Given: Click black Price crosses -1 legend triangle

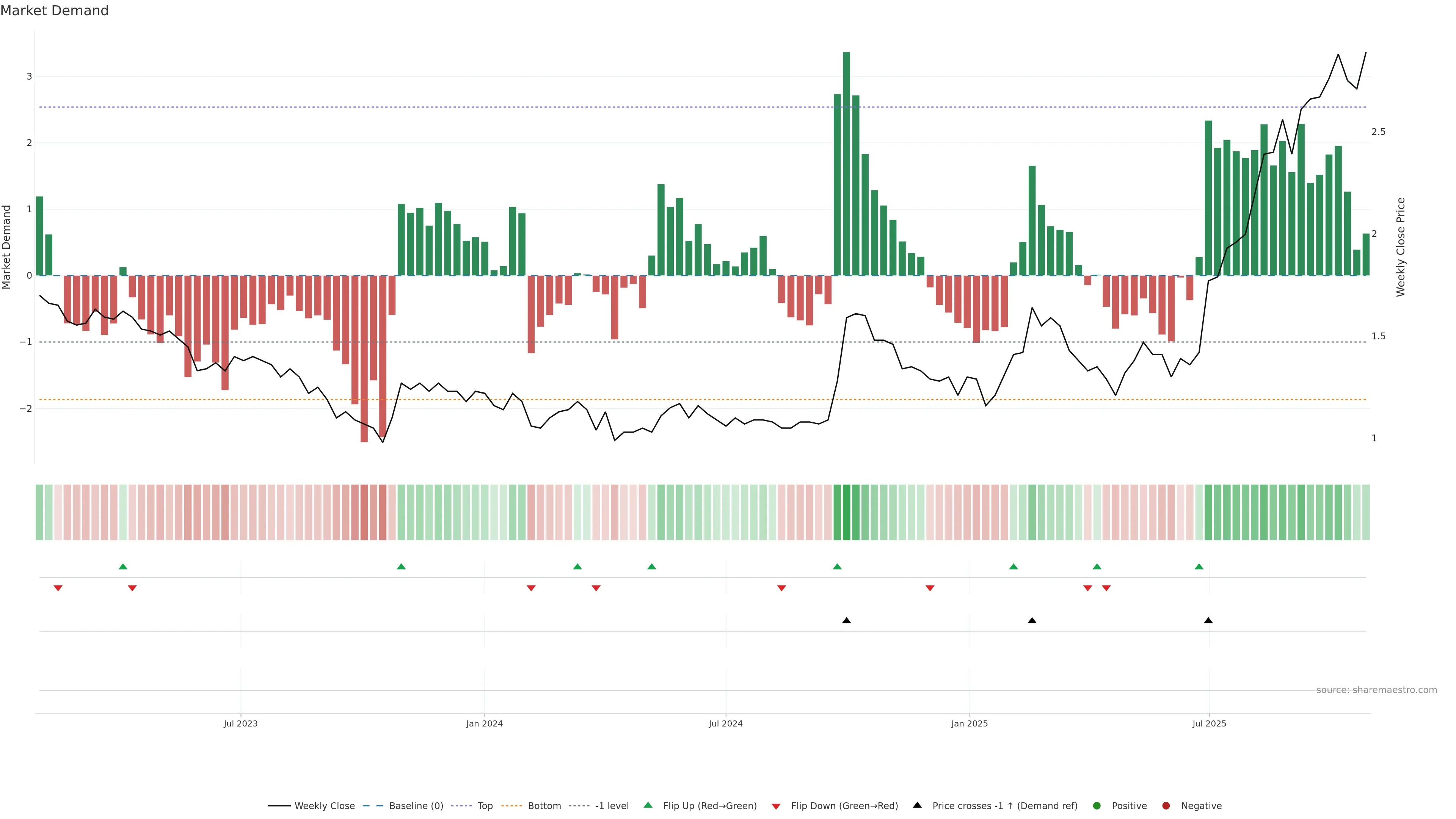Looking at the screenshot, I should pyautogui.click(x=917, y=805).
